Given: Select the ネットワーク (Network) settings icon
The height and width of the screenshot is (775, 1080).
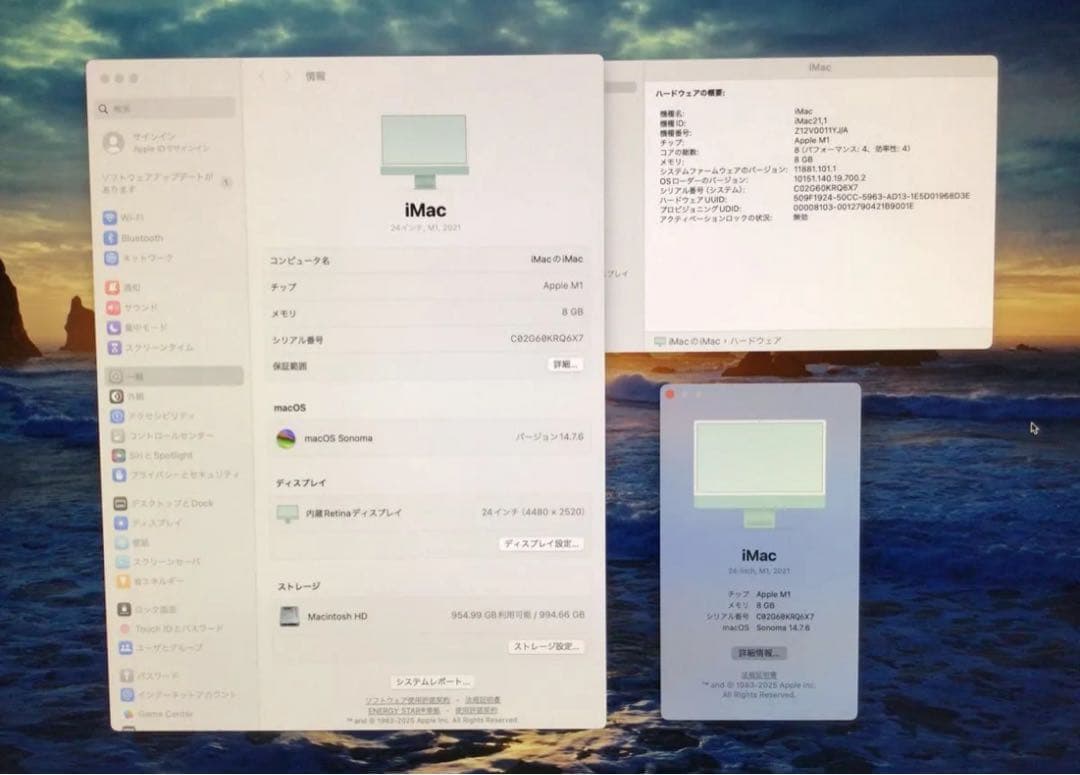Looking at the screenshot, I should (148, 258).
